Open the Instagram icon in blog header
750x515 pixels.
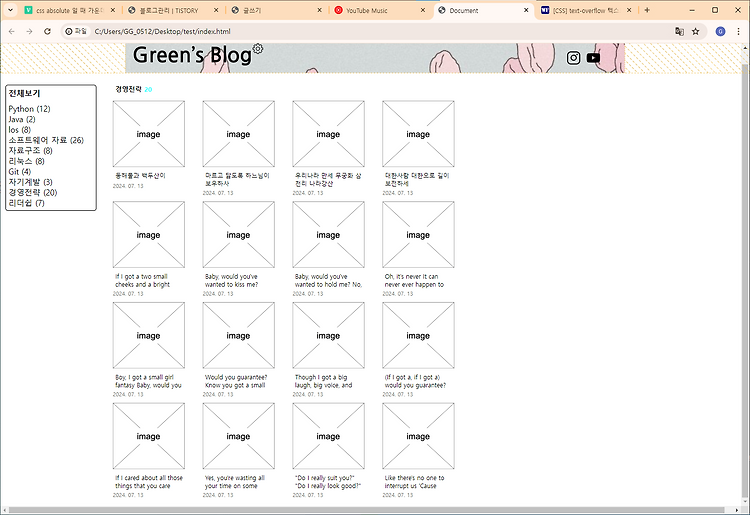point(574,58)
